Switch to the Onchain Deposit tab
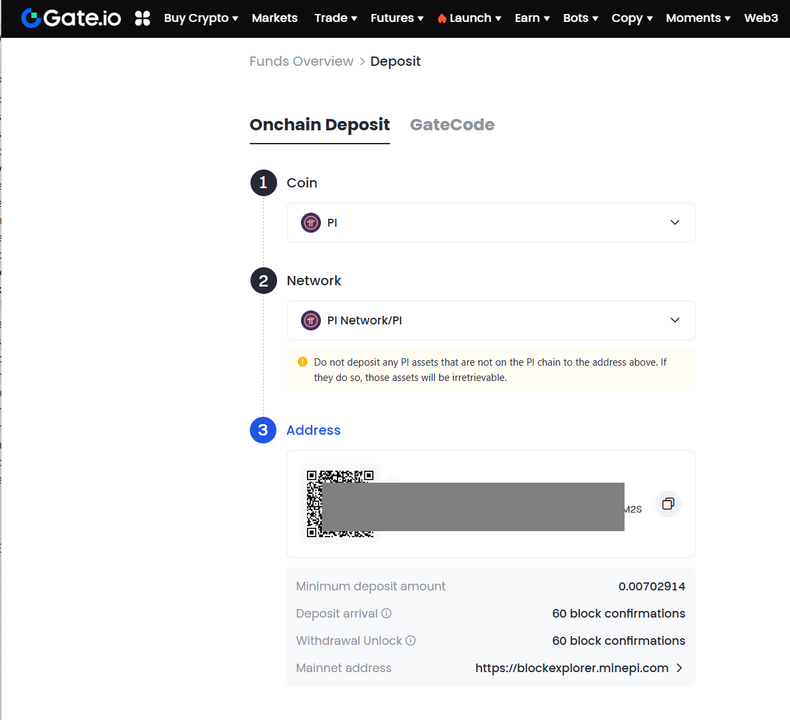 [319, 124]
